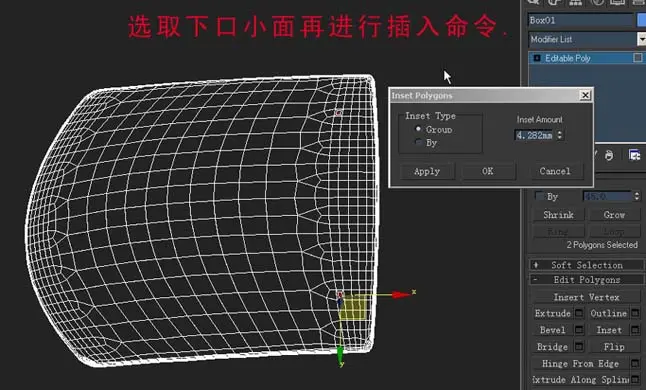The width and height of the screenshot is (646, 390).
Task: Close the Inset Polygons dialog
Action: [x=585, y=95]
